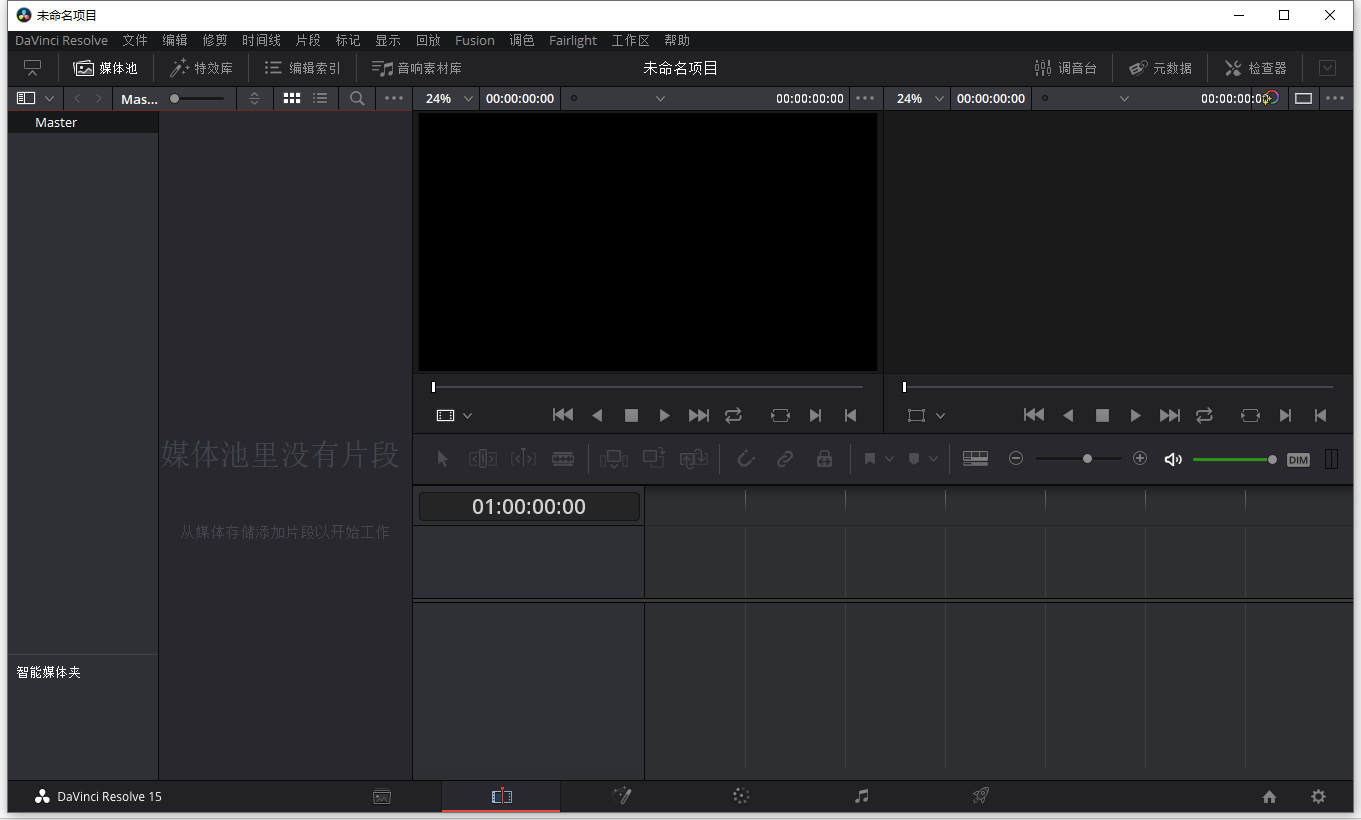This screenshot has width=1361, height=820.
Task: Open the timeline view options icon
Action: point(975,458)
